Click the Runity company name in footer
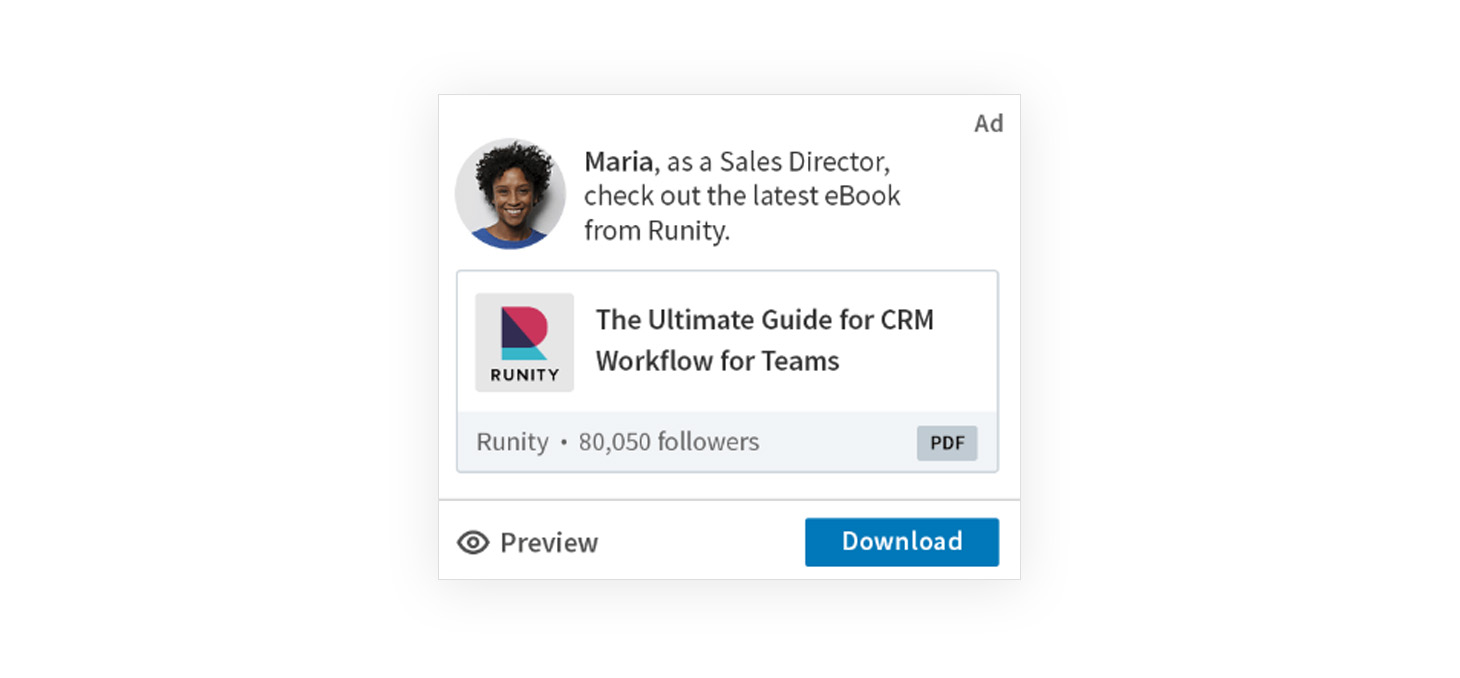The height and width of the screenshot is (678, 1460). (512, 442)
